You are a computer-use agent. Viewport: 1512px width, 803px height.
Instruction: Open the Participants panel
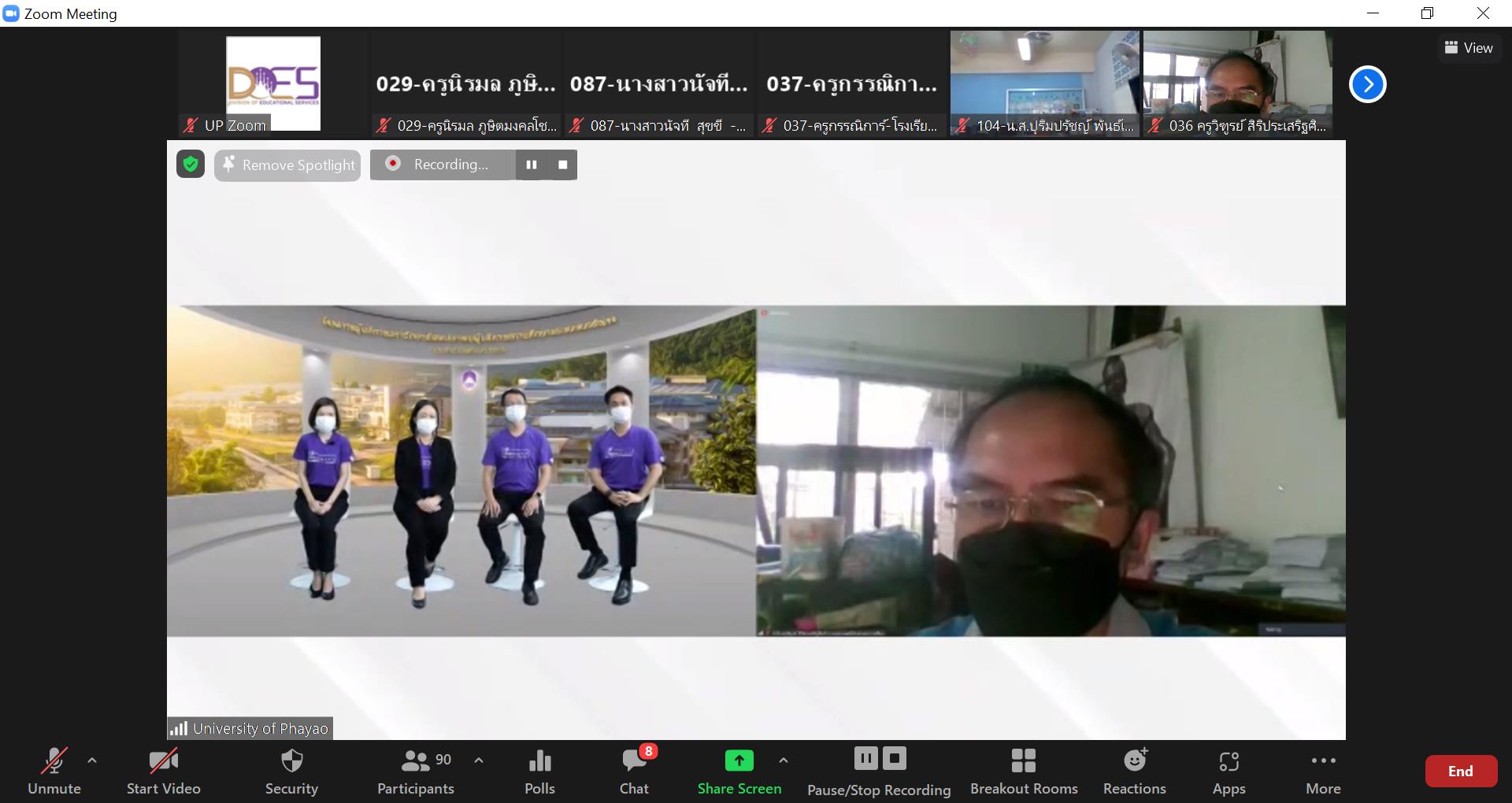click(x=416, y=771)
